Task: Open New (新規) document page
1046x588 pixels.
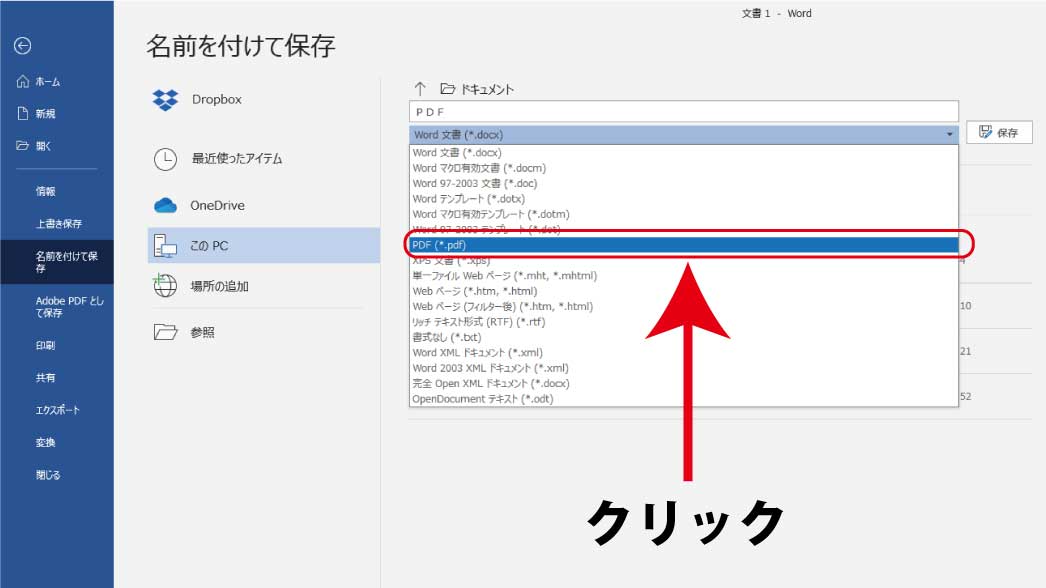Action: tap(37, 113)
